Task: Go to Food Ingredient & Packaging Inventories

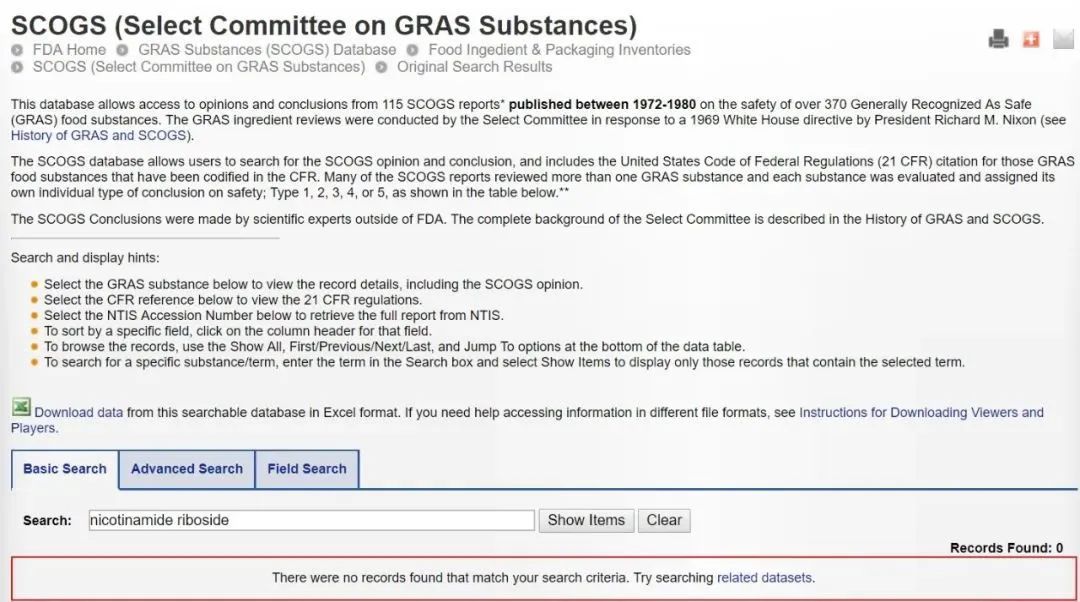Action: click(x=559, y=50)
